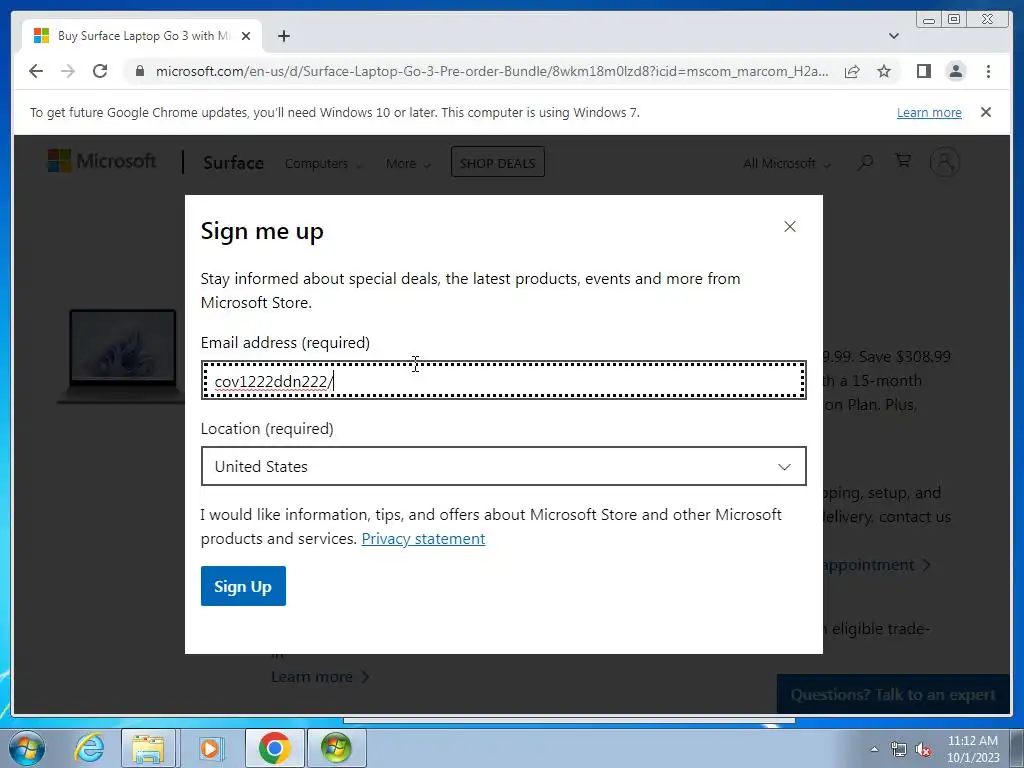The height and width of the screenshot is (768, 1024).
Task: Click the Surface header link
Action: tap(233, 163)
